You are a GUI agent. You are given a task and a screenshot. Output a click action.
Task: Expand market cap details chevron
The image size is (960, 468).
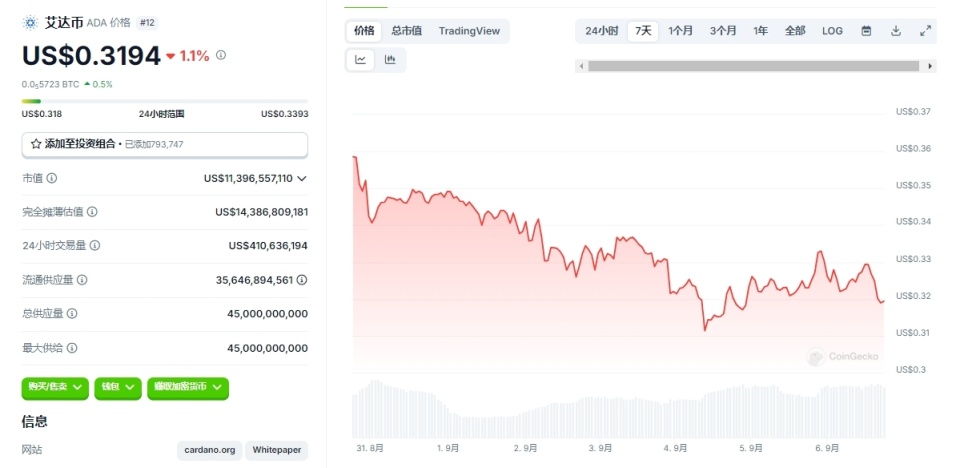click(x=302, y=178)
